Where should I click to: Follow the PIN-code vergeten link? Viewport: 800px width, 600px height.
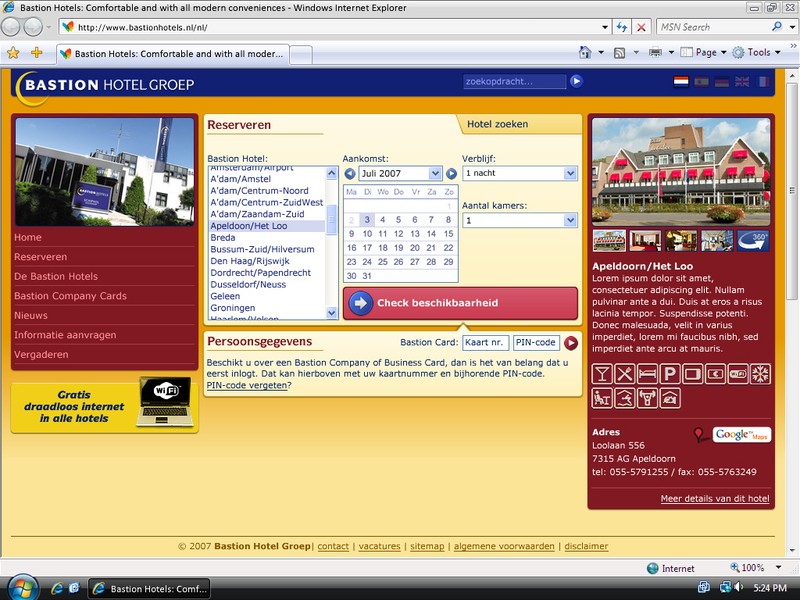point(246,385)
